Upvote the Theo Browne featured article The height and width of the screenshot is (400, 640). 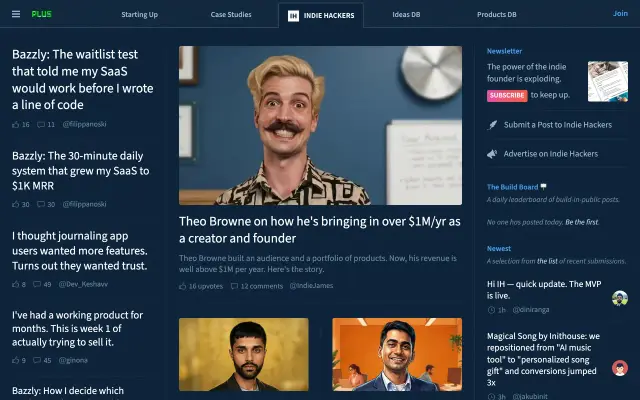[x=182, y=286]
